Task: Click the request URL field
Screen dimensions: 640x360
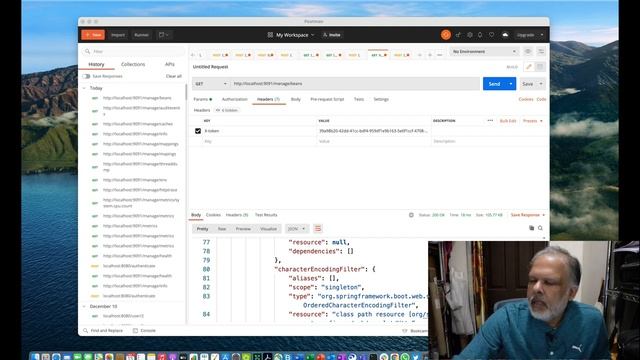Action: click(x=355, y=84)
